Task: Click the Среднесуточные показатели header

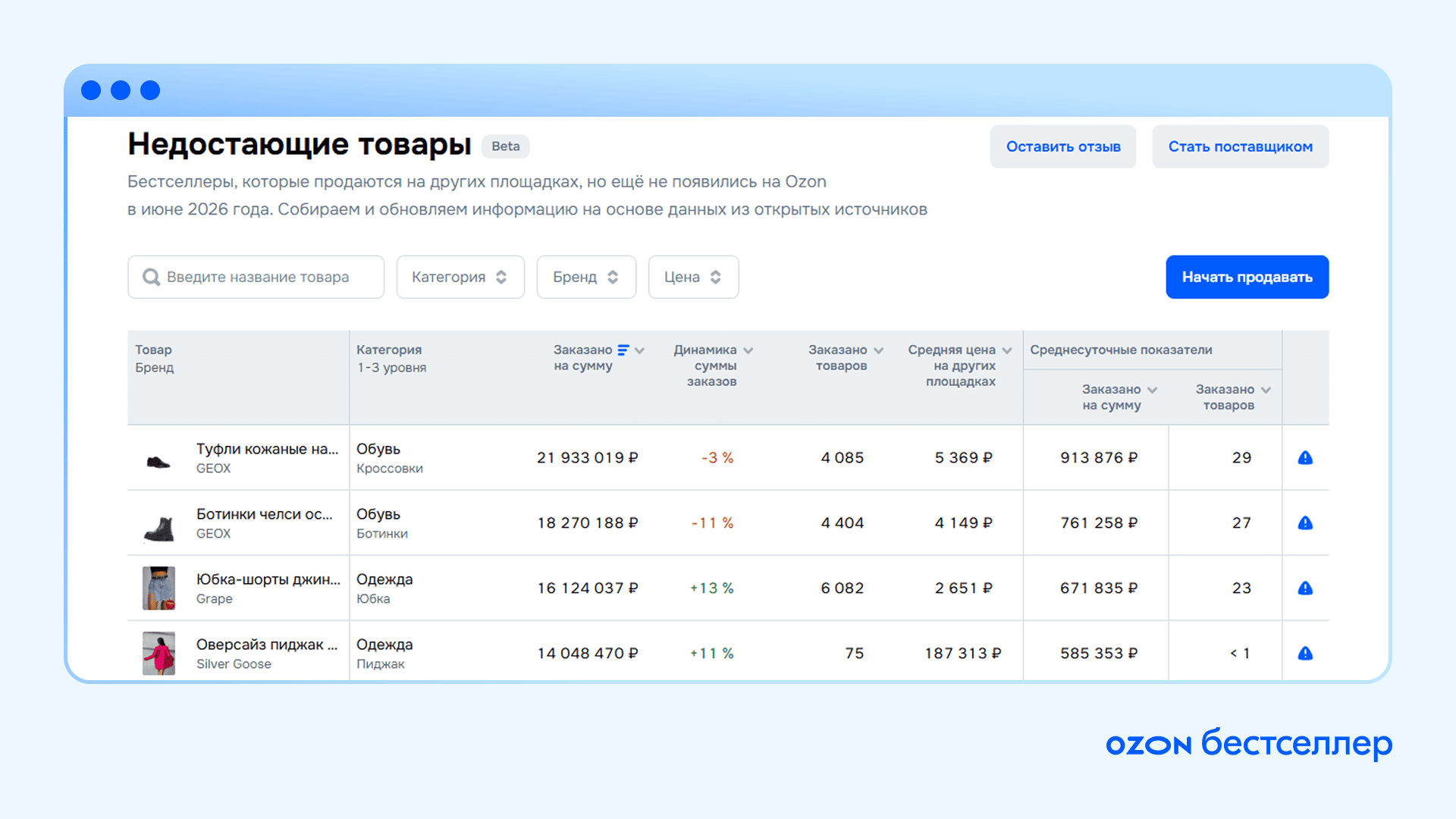Action: (1121, 350)
